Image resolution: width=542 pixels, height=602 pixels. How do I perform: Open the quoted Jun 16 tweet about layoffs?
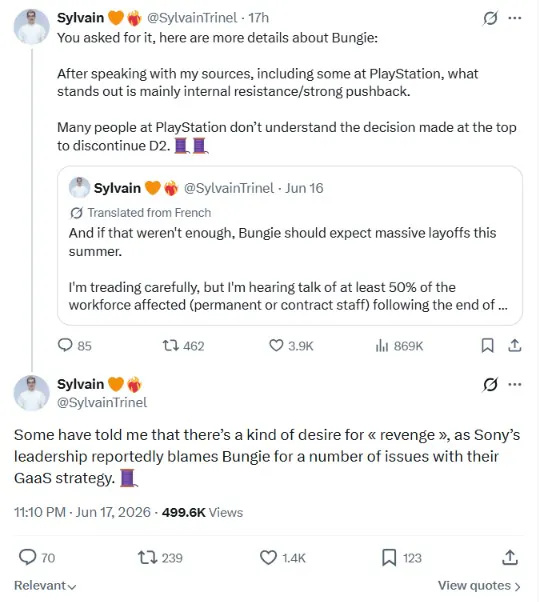coord(290,246)
